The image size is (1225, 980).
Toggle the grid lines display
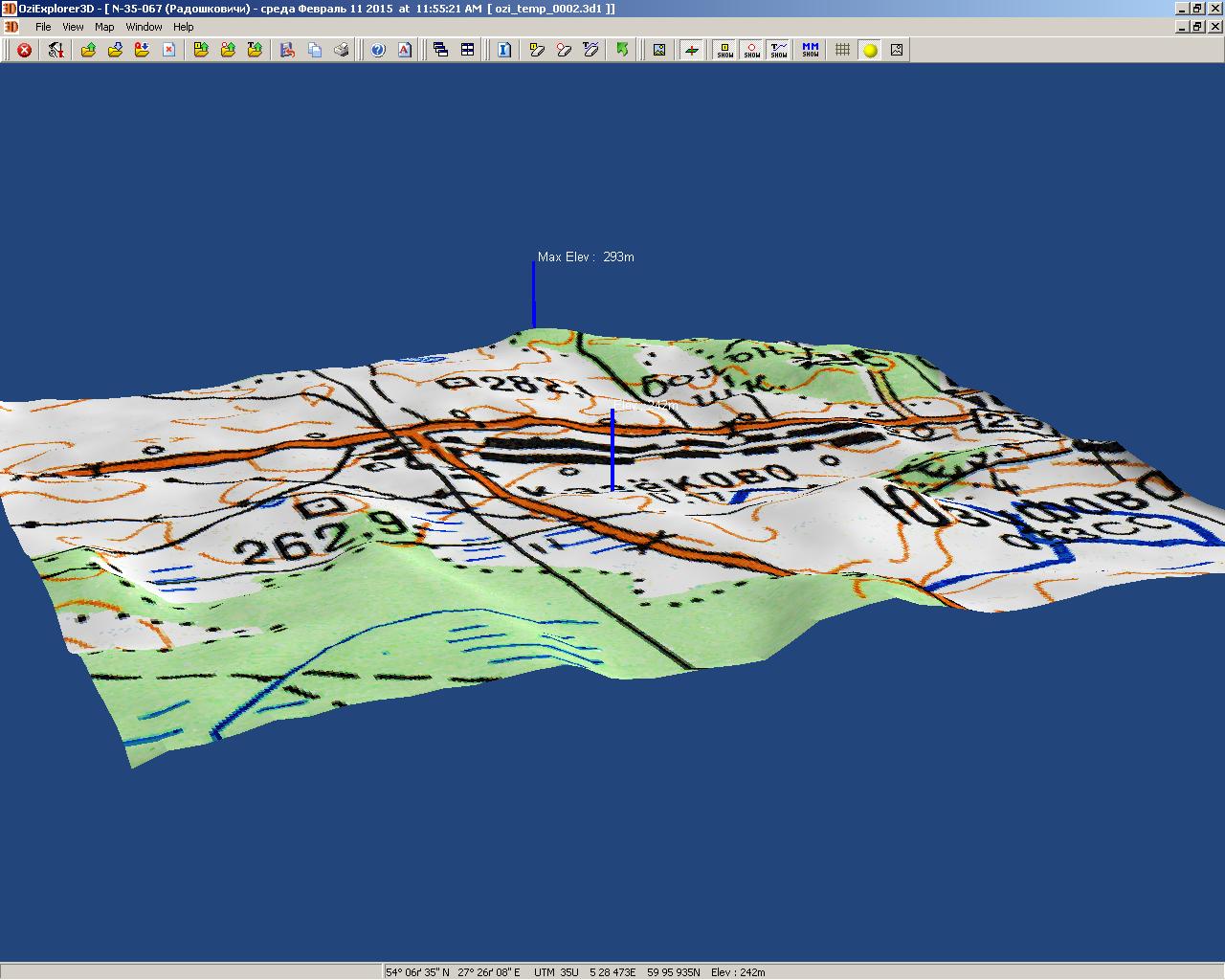(x=842, y=50)
